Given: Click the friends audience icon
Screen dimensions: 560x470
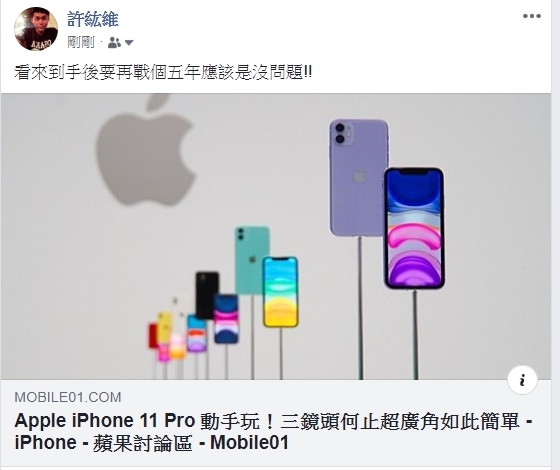Looking at the screenshot, I should coord(114,42).
